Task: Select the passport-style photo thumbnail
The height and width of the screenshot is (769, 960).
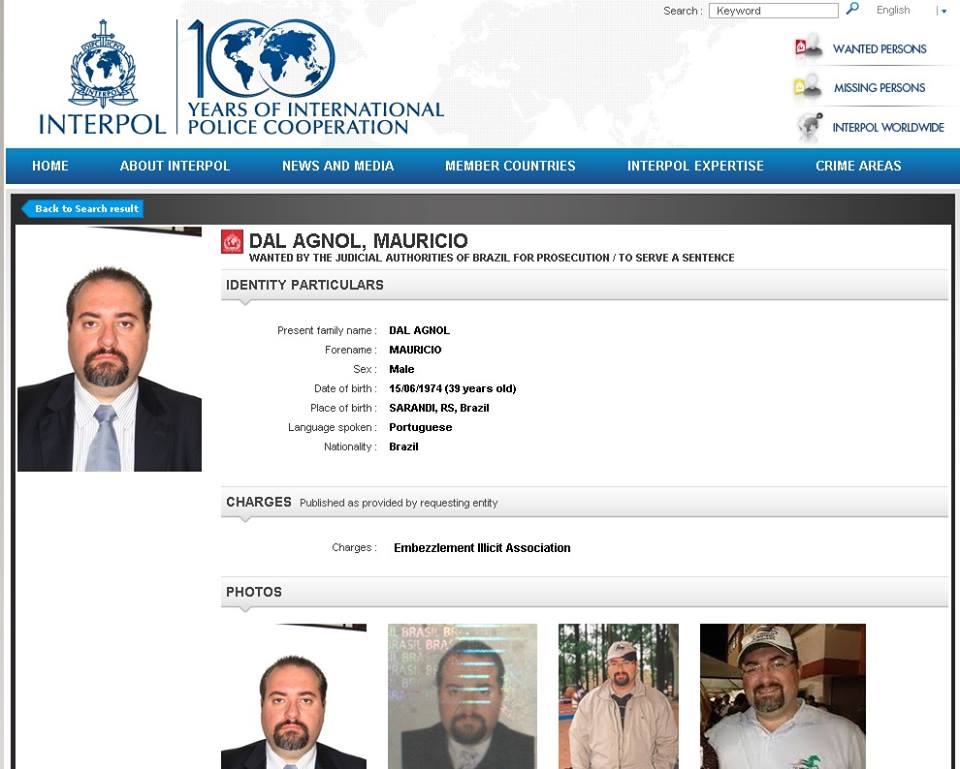Action: (x=462, y=696)
